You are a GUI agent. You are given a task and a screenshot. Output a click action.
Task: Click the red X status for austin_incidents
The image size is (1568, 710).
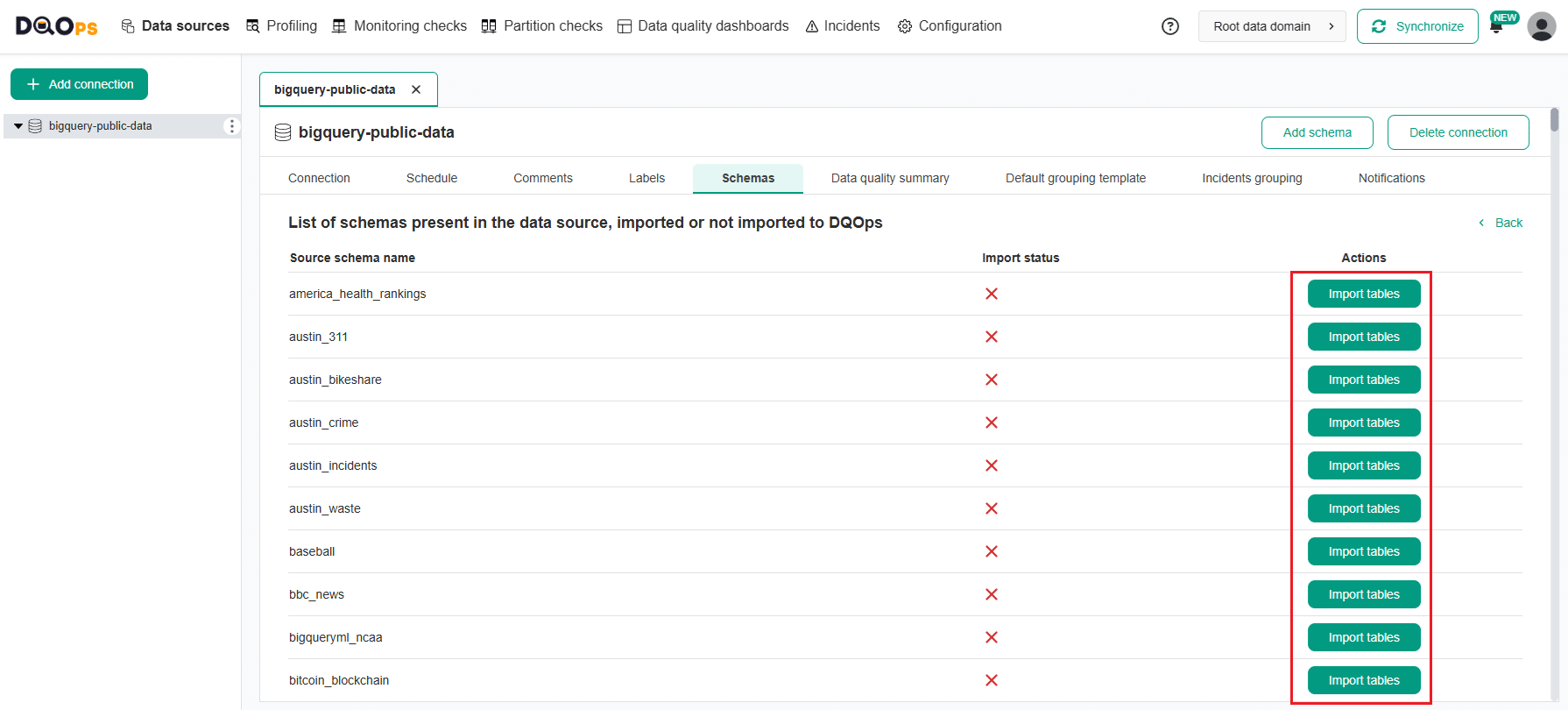[x=992, y=465]
